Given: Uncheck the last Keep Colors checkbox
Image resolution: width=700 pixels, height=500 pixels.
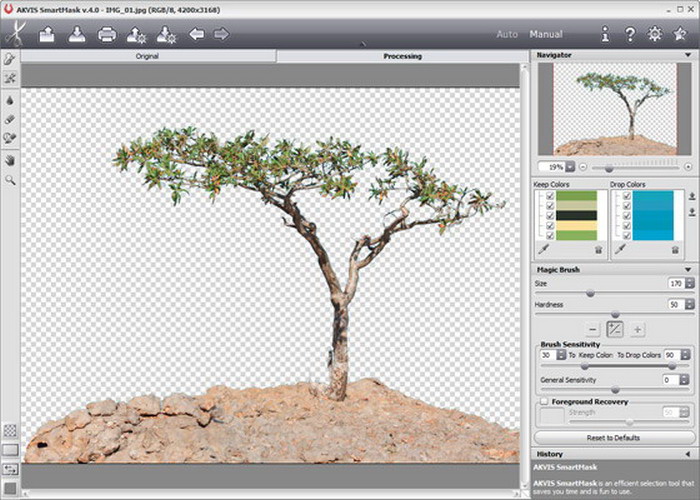Looking at the screenshot, I should 550,236.
